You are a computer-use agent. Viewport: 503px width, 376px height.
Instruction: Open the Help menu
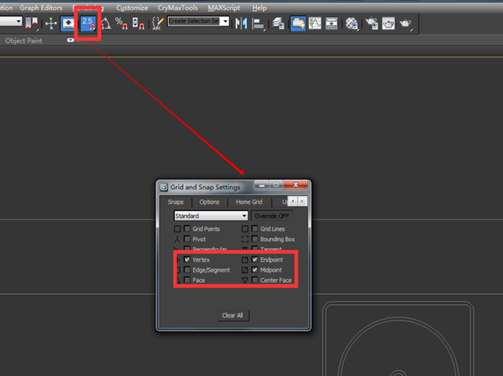tap(259, 8)
